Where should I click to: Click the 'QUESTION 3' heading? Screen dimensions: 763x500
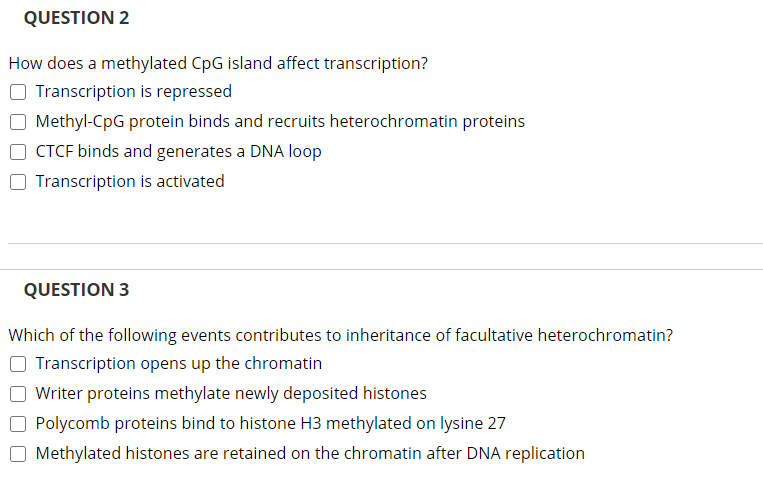pos(76,290)
